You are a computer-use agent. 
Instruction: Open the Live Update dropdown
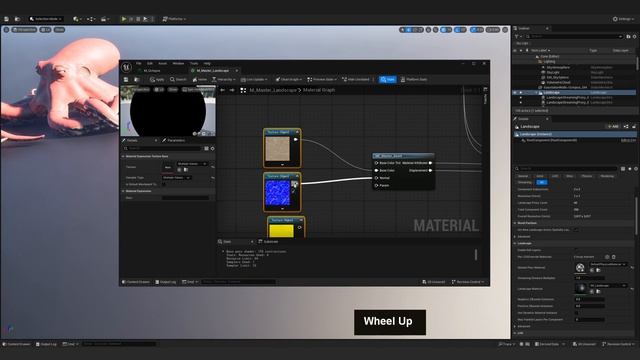pyautogui.click(x=254, y=80)
